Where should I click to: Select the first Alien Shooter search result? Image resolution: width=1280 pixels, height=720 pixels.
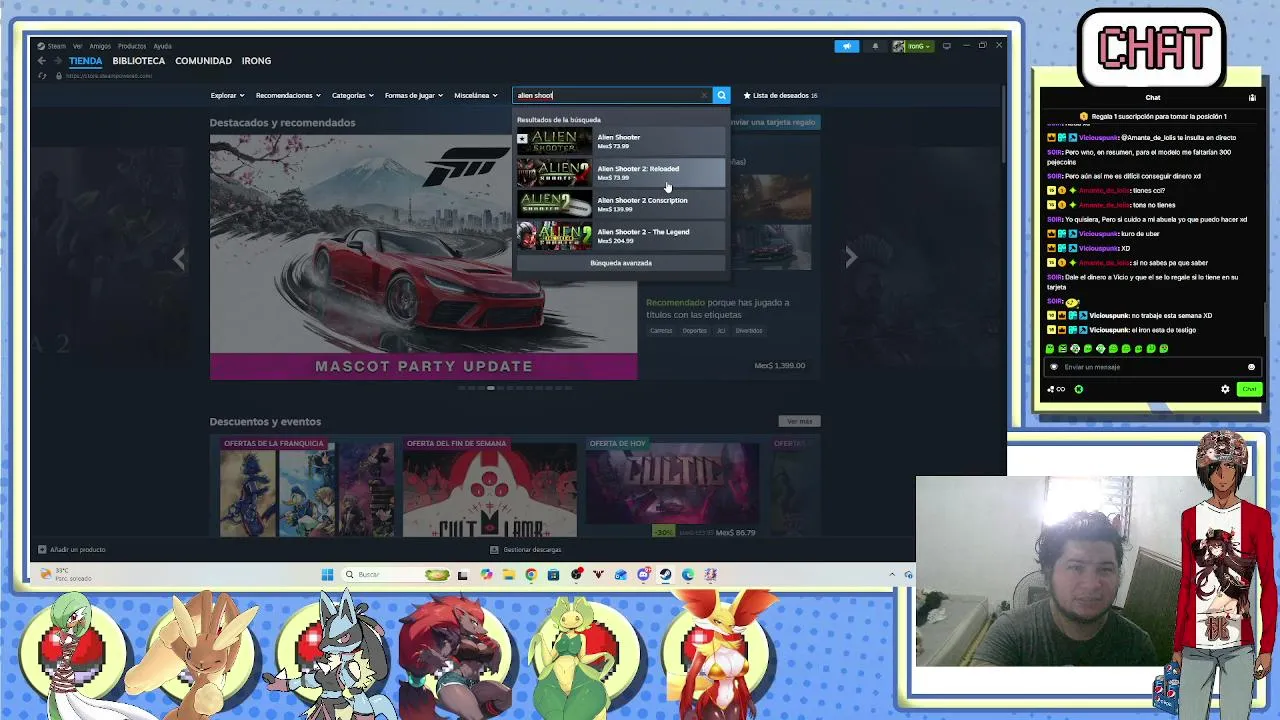coord(620,141)
